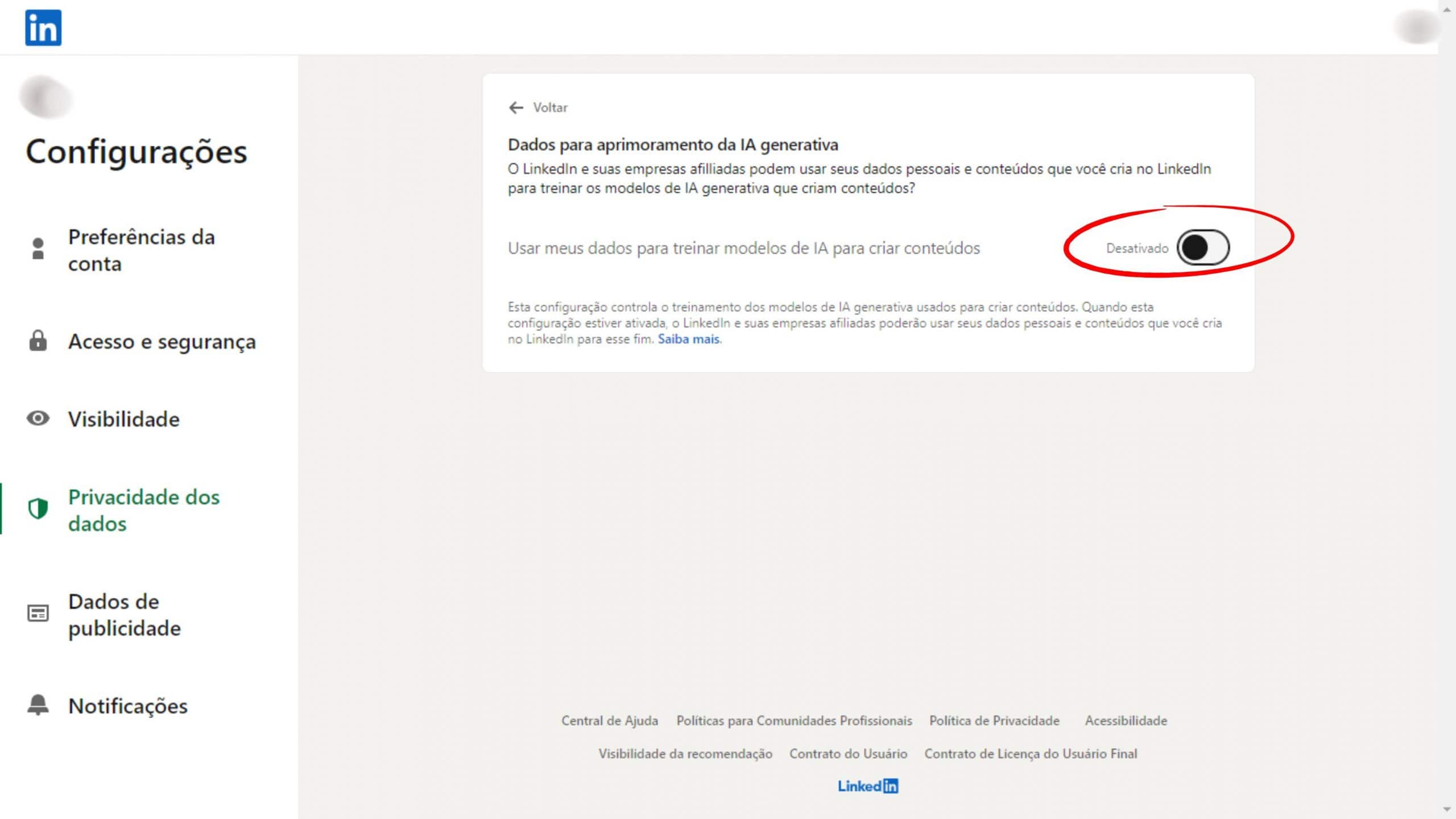Select Privacidade dos dados section

point(144,510)
